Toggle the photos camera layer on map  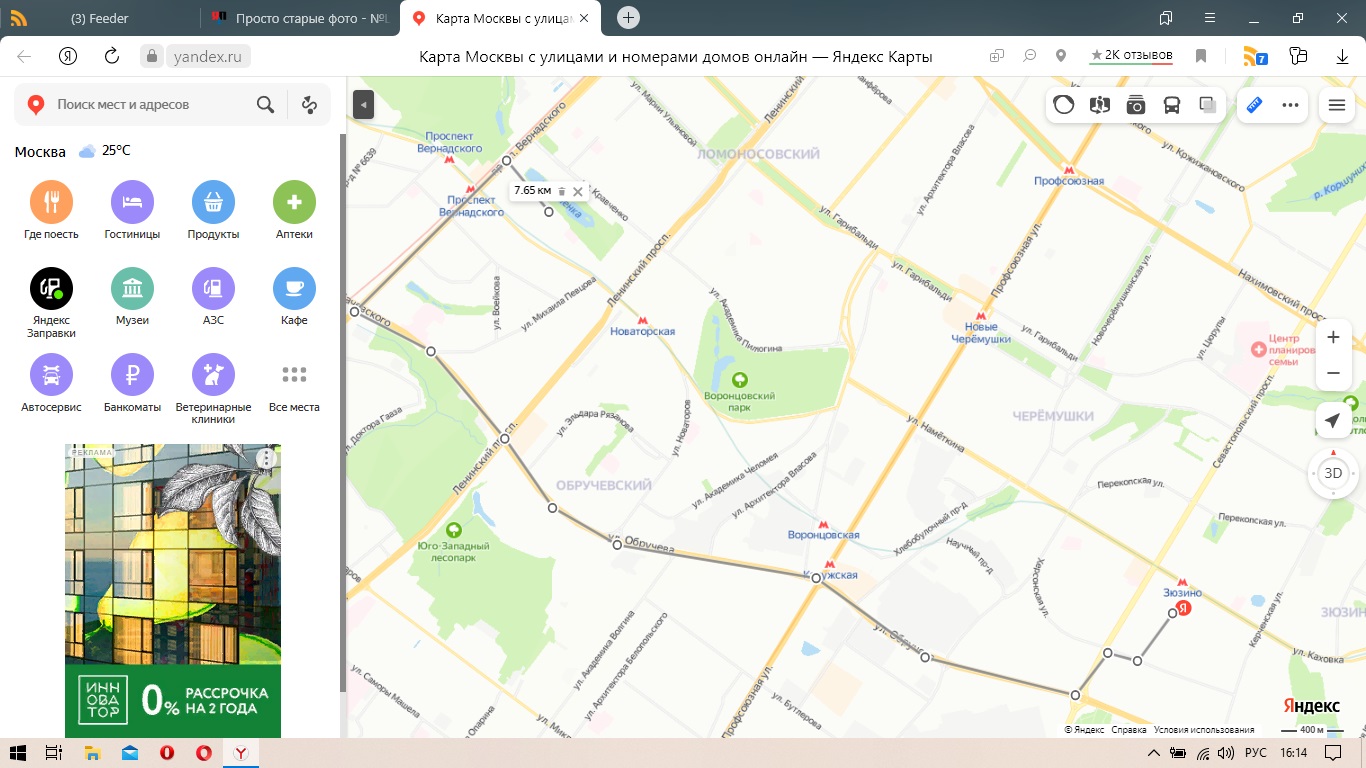[x=1136, y=104]
